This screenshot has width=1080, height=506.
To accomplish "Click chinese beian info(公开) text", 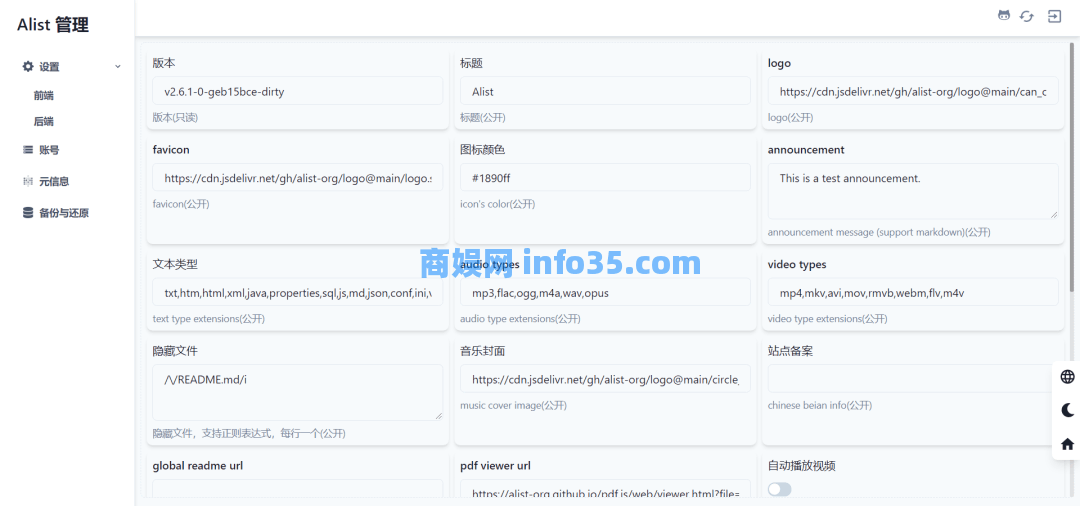I will tap(820, 405).
